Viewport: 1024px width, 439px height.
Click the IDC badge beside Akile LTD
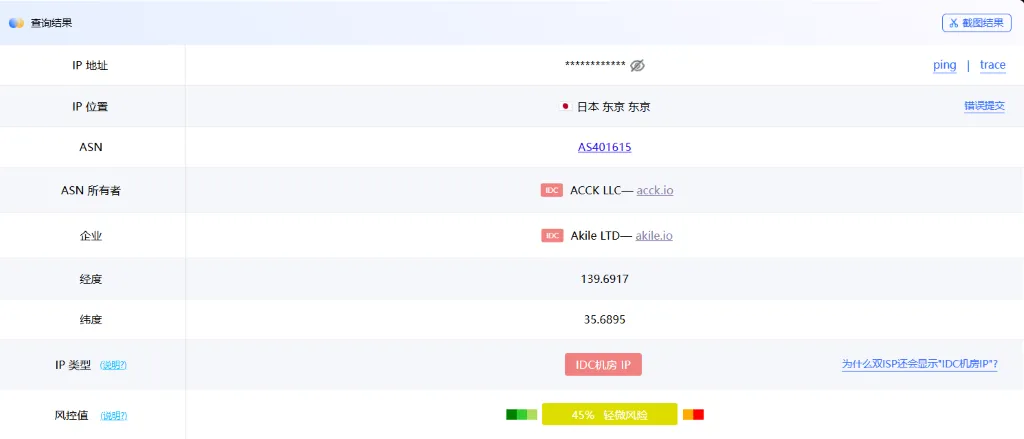552,236
